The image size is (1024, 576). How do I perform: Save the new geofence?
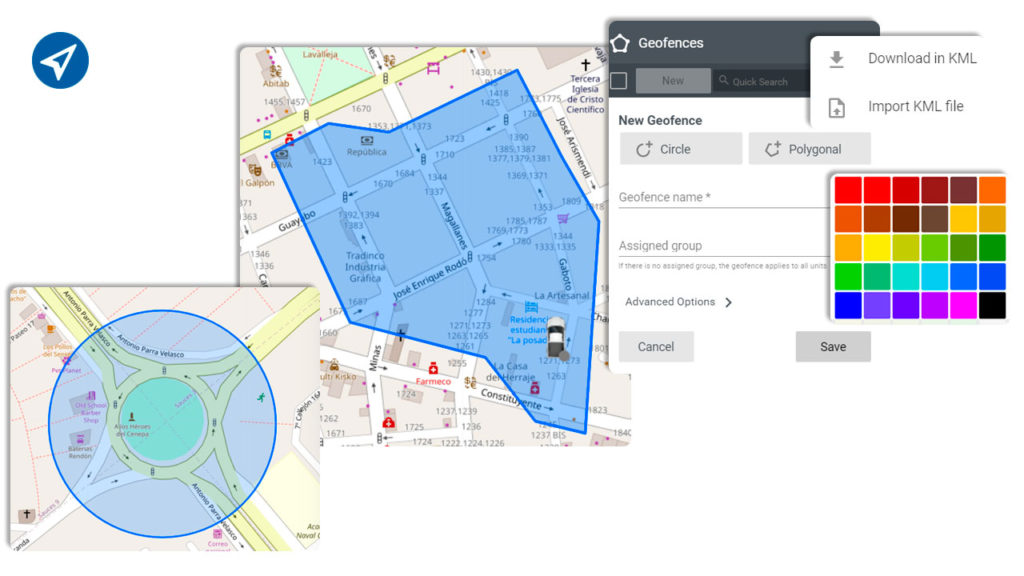coord(833,347)
